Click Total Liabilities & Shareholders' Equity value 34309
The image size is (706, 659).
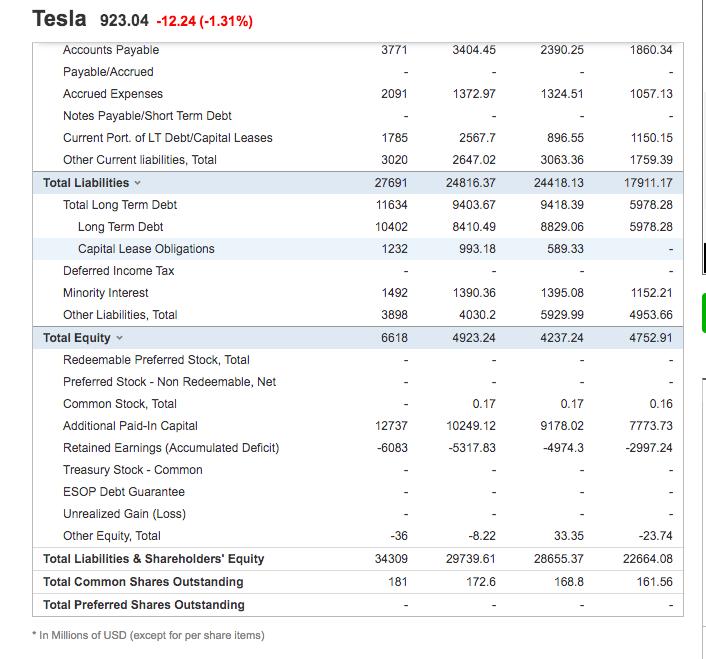(x=391, y=559)
